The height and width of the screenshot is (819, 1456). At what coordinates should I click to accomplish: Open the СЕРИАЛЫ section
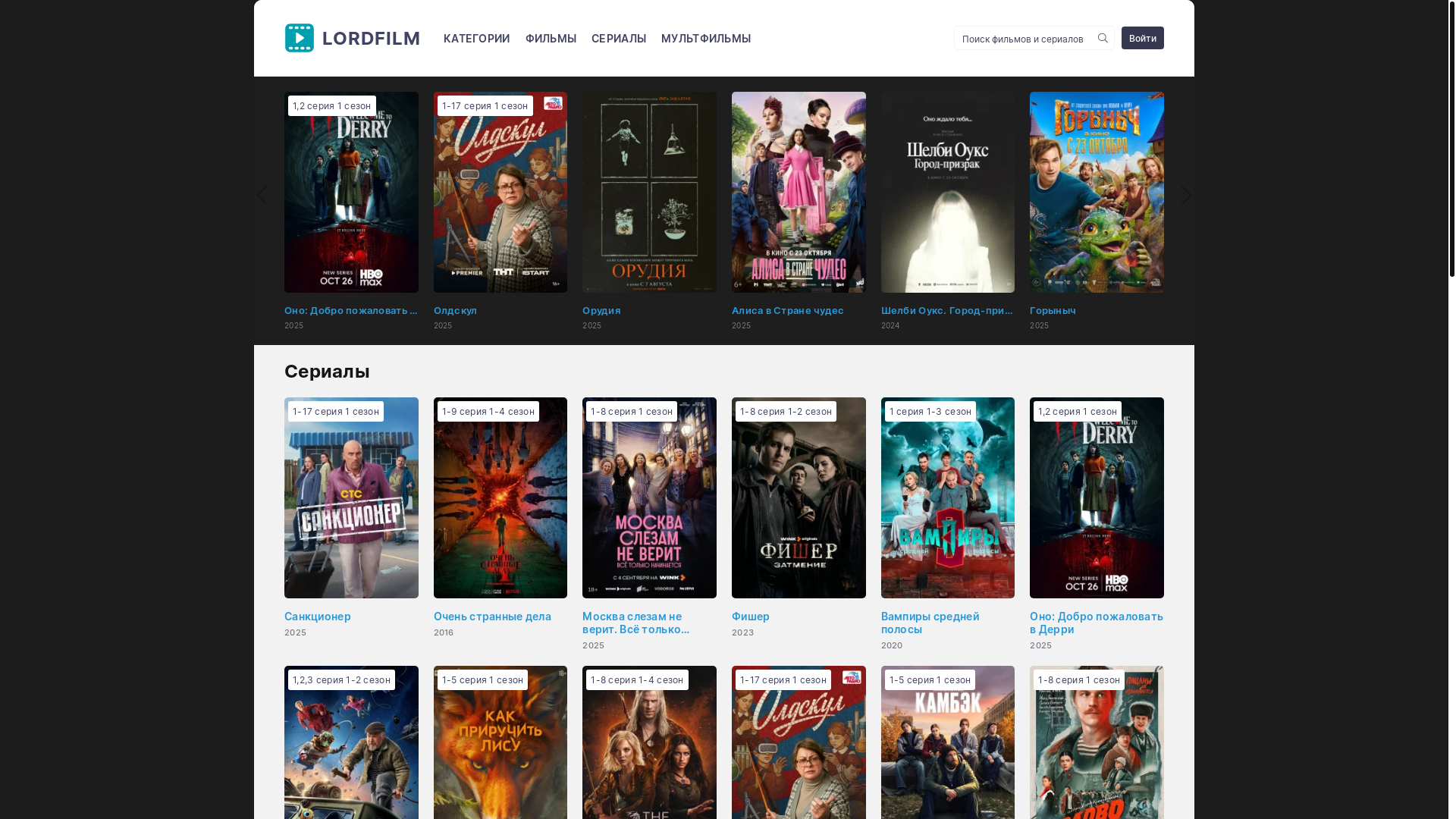(618, 39)
